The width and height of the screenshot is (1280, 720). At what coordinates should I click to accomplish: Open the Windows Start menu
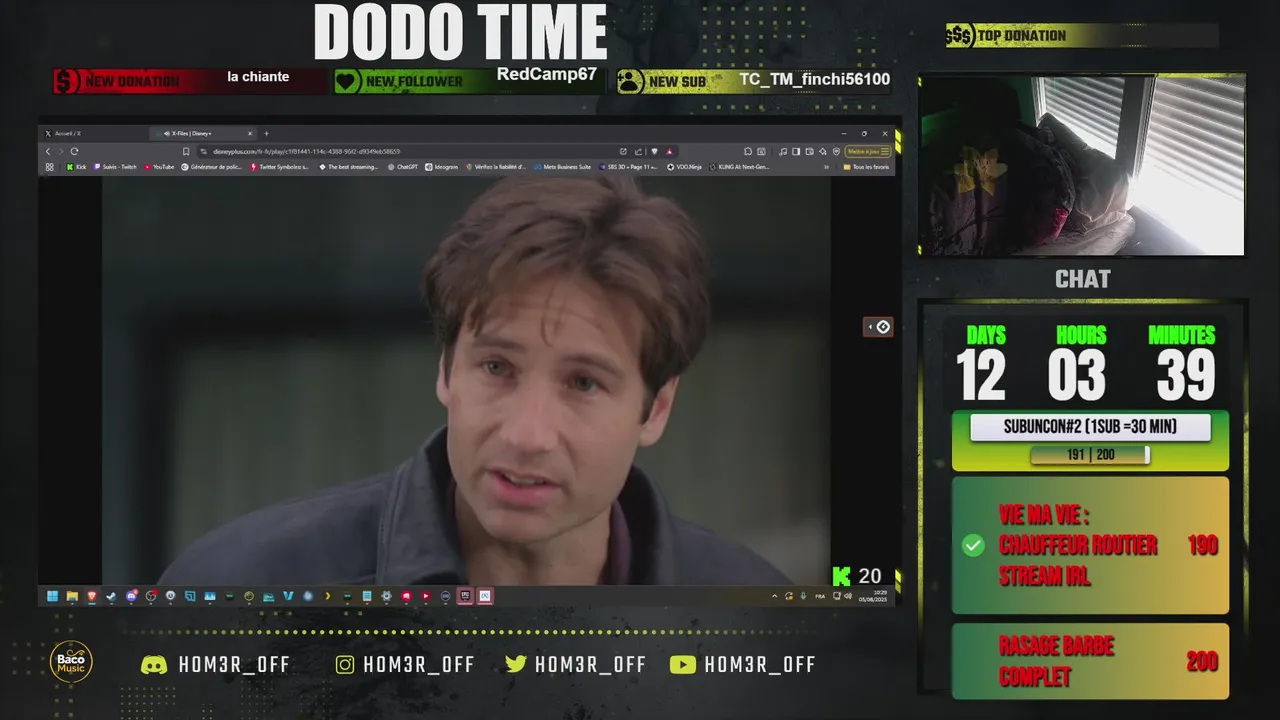53,596
